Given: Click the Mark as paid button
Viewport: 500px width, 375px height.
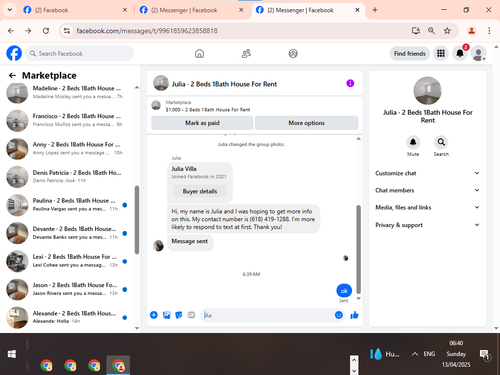Looking at the screenshot, I should 202,123.
